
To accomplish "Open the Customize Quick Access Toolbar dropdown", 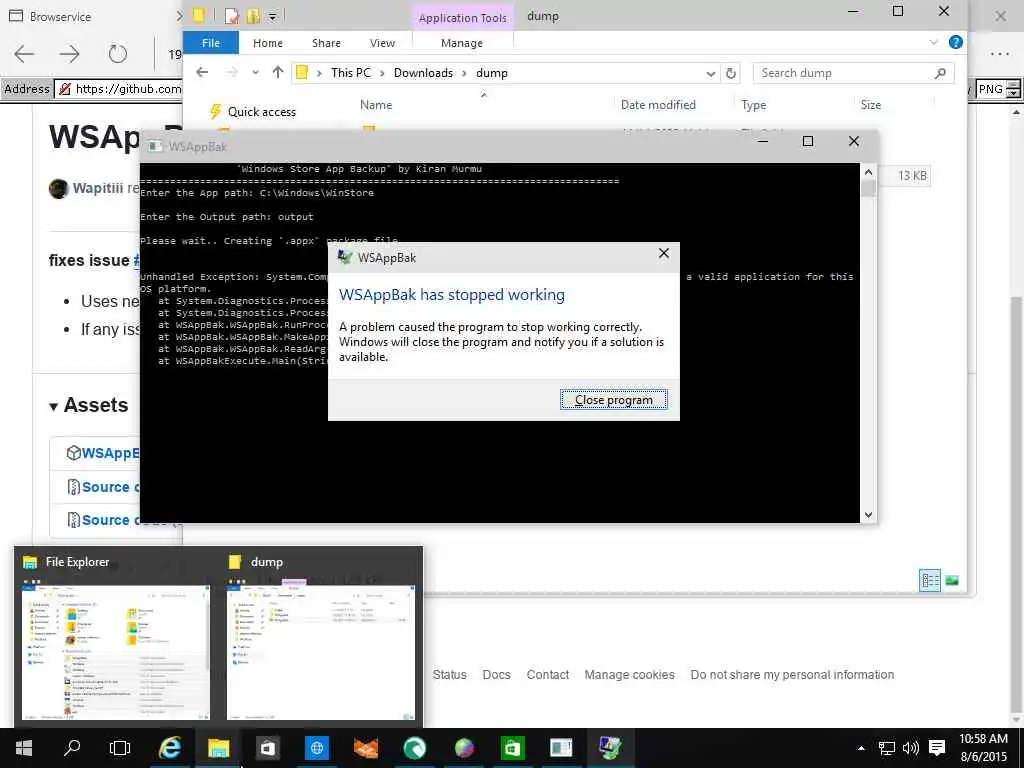I will point(272,16).
